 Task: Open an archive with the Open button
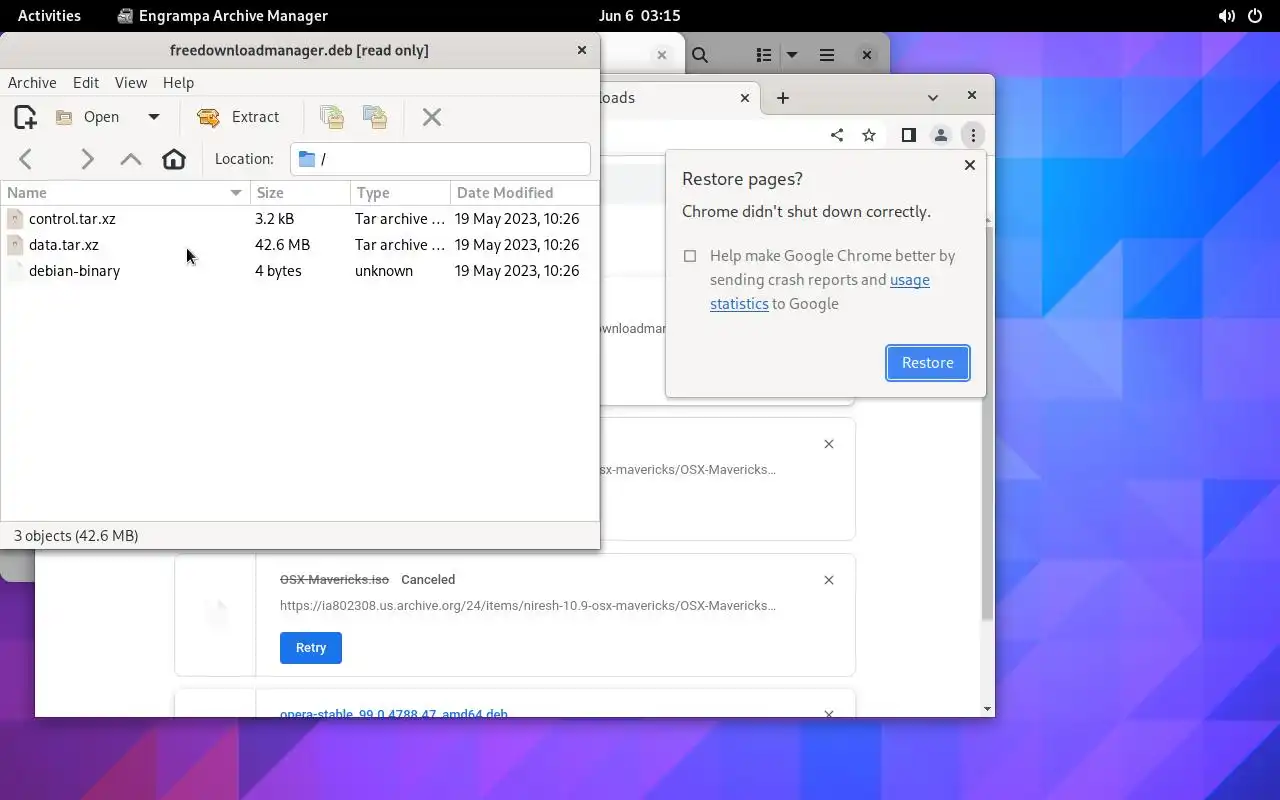tap(88, 117)
